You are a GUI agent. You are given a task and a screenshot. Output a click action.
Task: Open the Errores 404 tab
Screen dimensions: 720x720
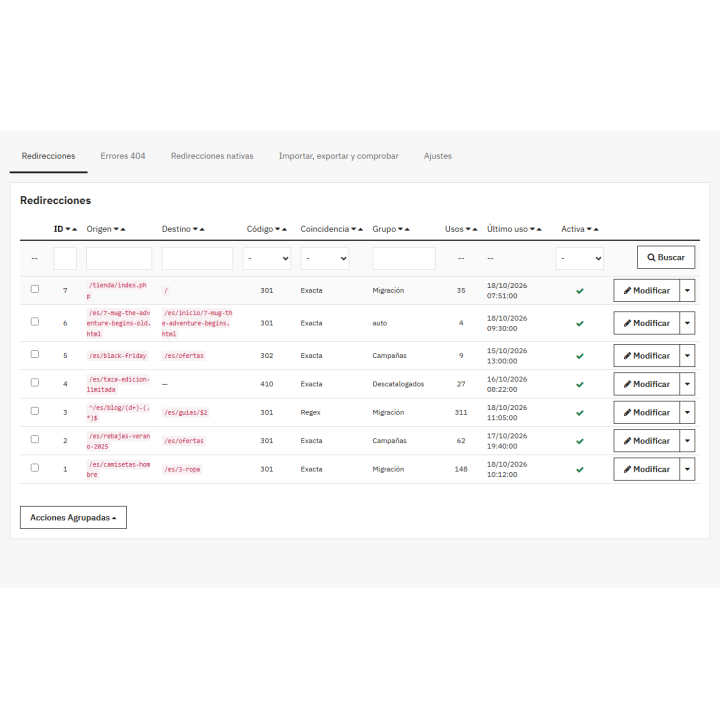123,156
